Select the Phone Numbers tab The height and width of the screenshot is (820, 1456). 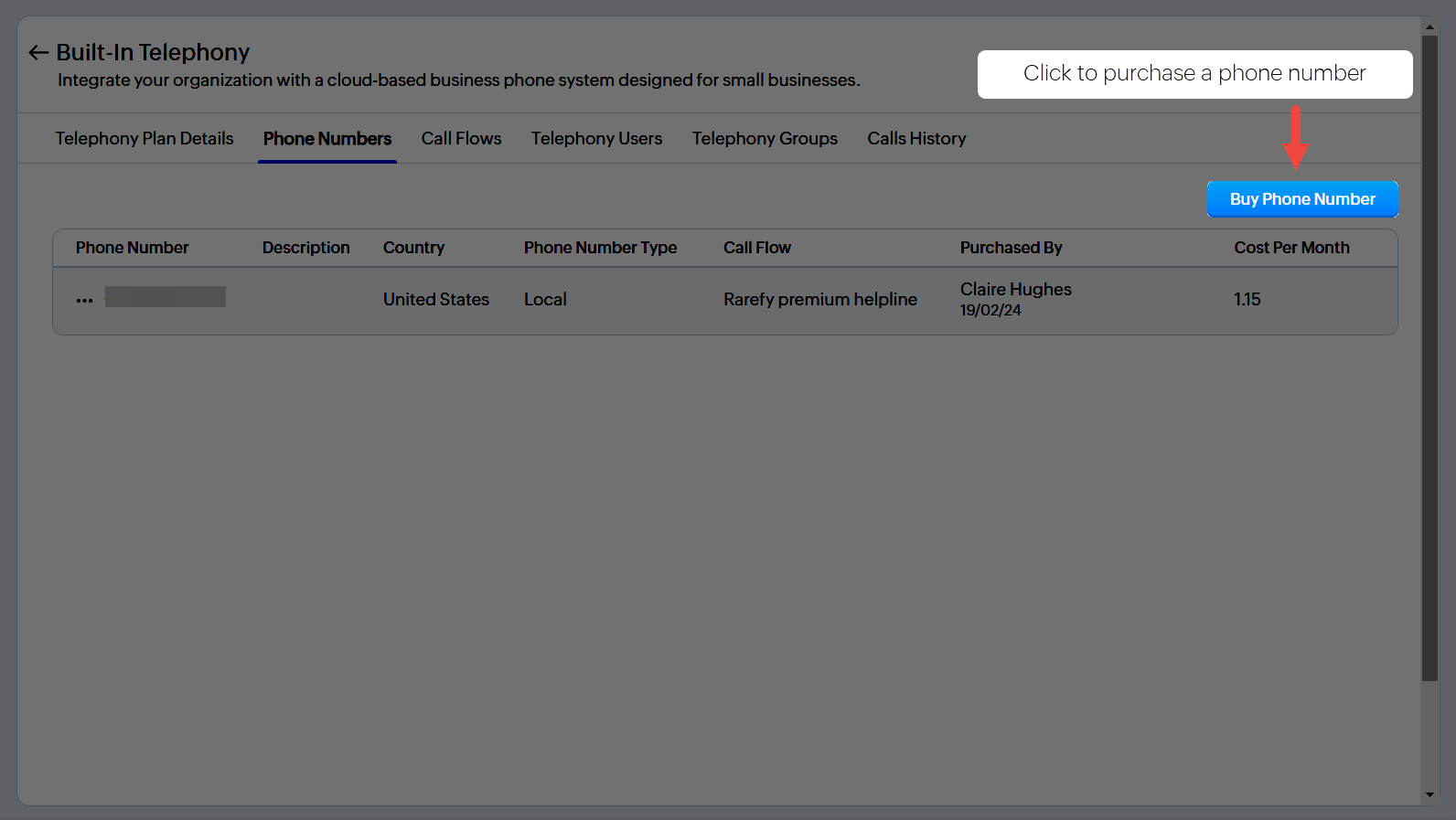[x=327, y=139]
